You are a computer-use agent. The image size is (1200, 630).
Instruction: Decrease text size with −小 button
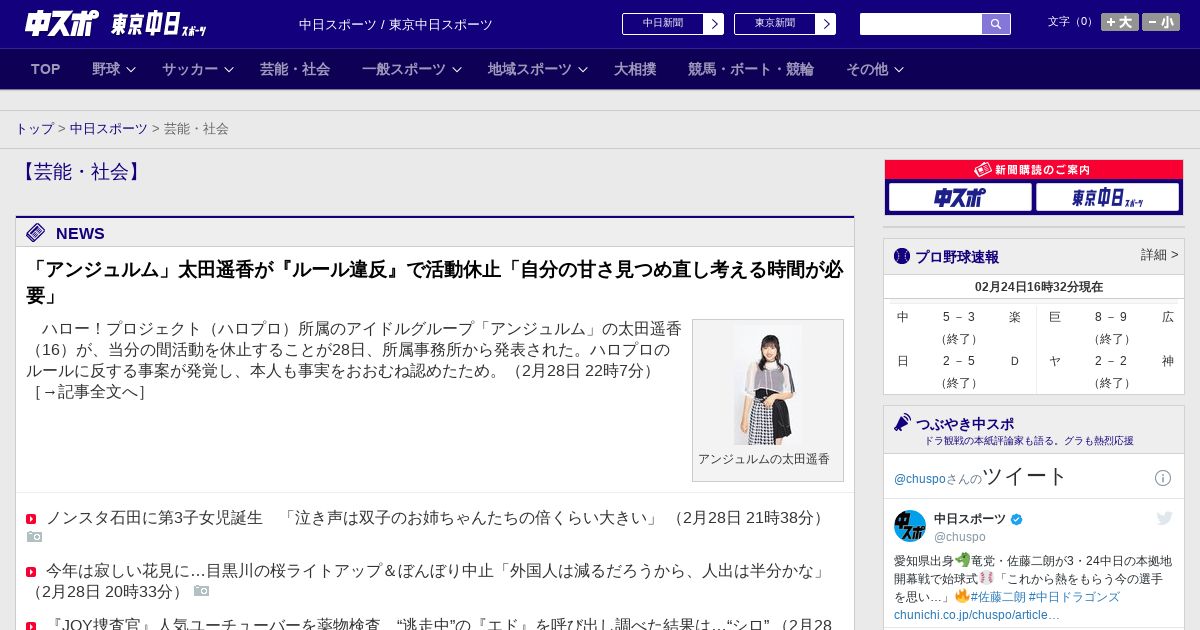[1161, 22]
